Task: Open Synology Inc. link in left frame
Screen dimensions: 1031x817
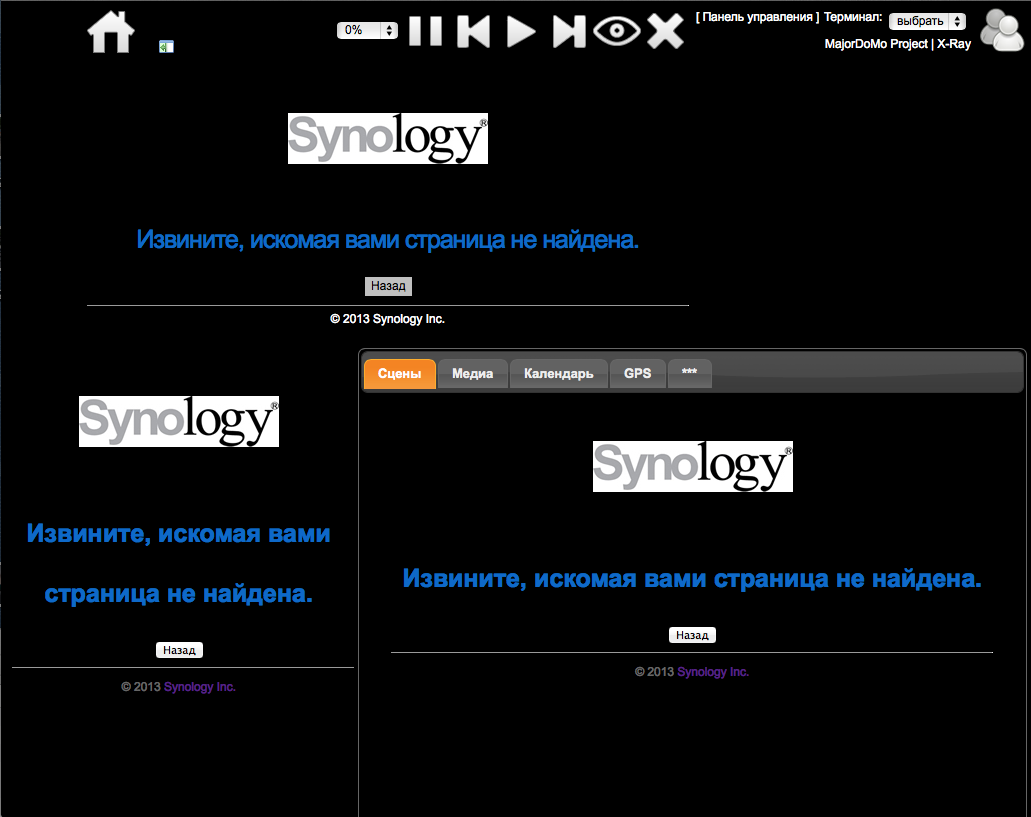Action: pyautogui.click(x=199, y=687)
